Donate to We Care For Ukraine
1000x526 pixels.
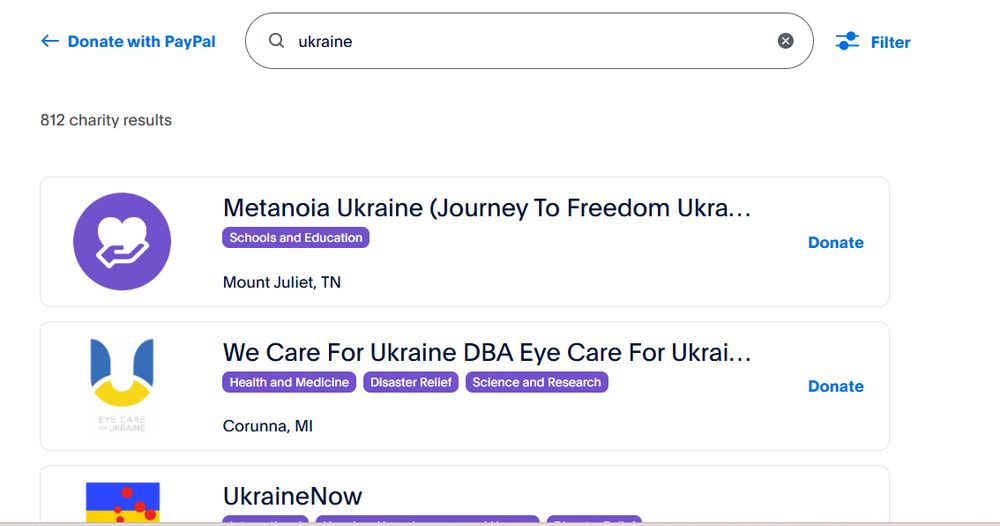click(835, 386)
